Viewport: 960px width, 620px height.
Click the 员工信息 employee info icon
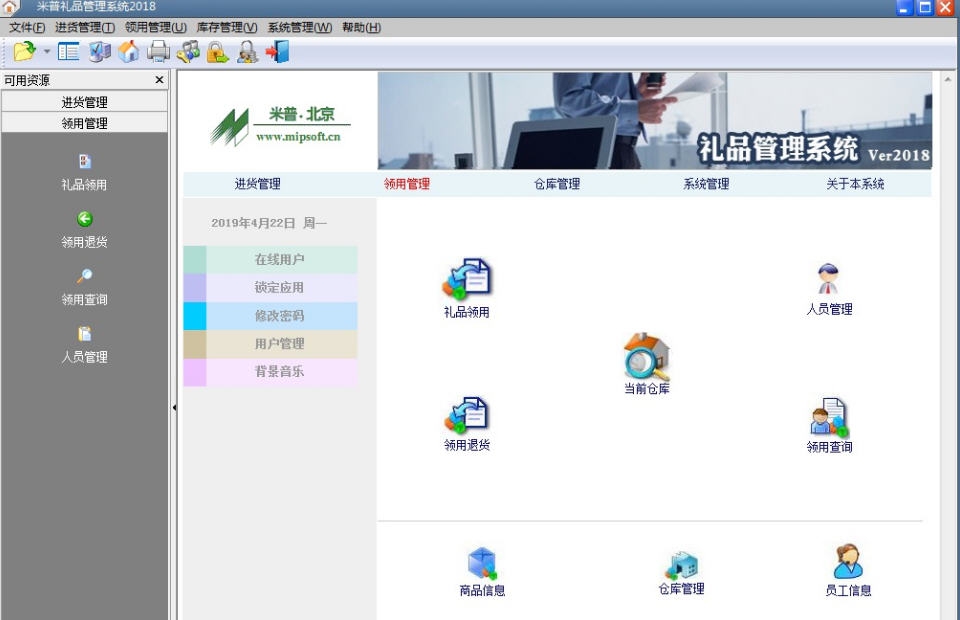848,564
